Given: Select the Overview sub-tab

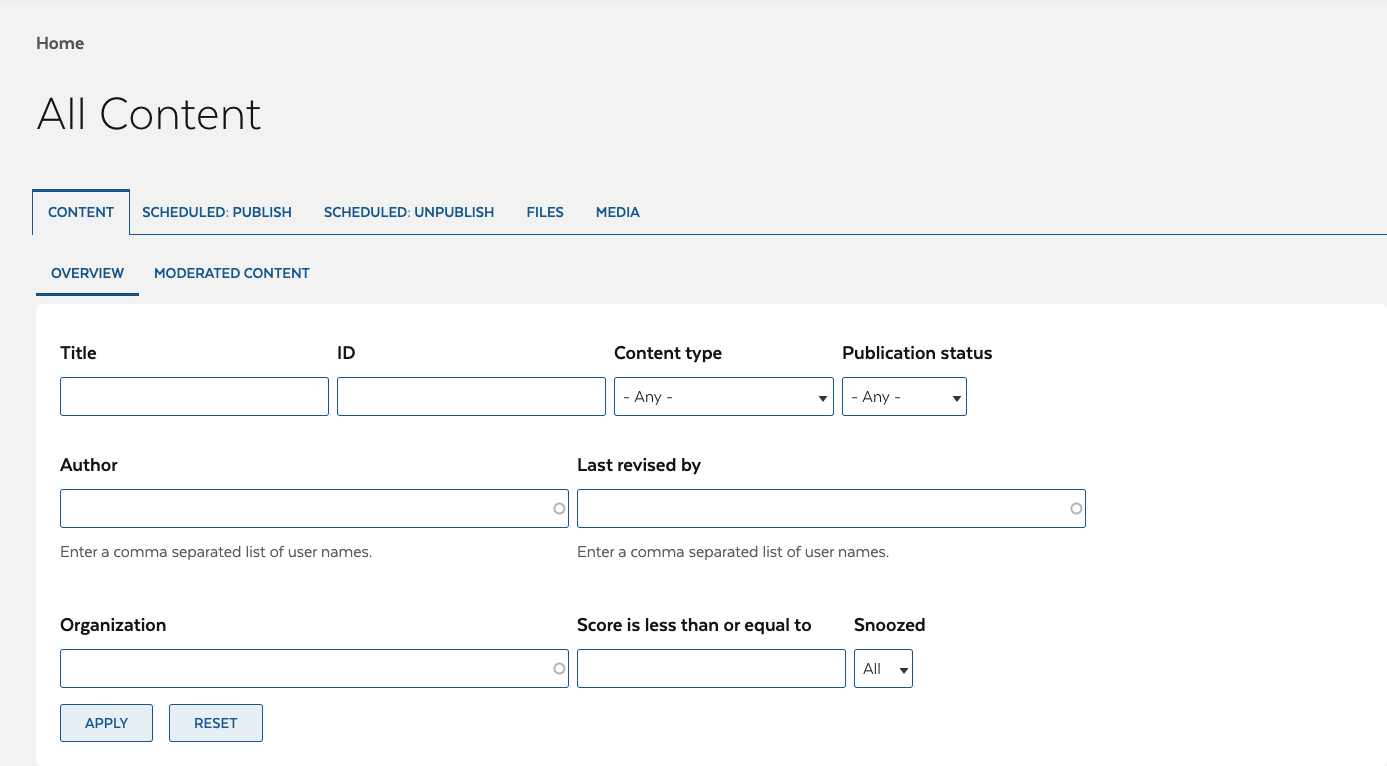Looking at the screenshot, I should tap(88, 273).
